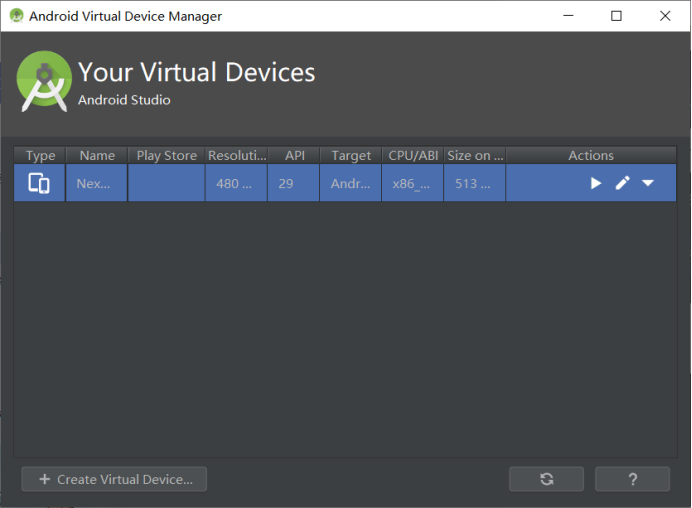
Task: Sort by the Size on Disk column header
Action: (x=475, y=155)
